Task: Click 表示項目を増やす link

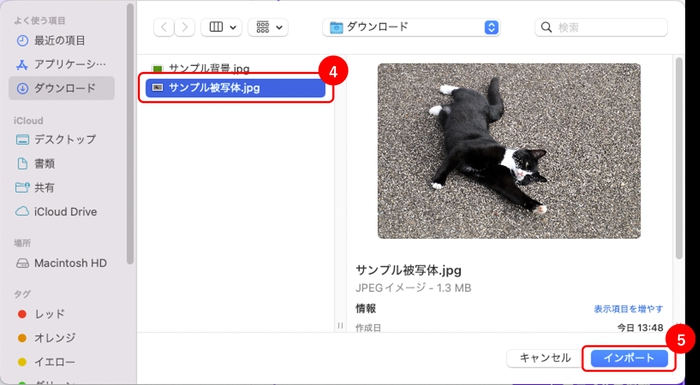Action: click(x=628, y=309)
